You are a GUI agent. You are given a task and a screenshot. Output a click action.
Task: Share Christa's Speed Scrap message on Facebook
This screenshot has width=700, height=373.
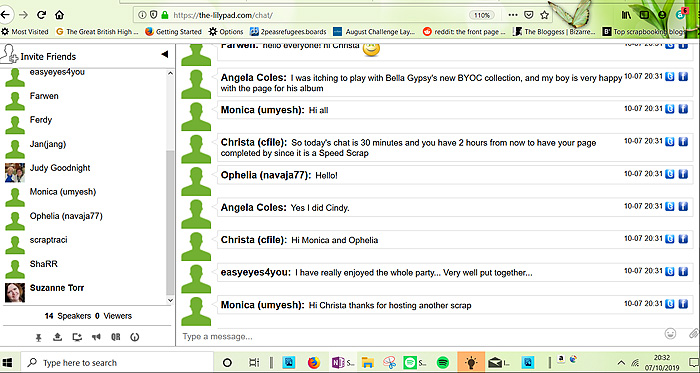(683, 141)
